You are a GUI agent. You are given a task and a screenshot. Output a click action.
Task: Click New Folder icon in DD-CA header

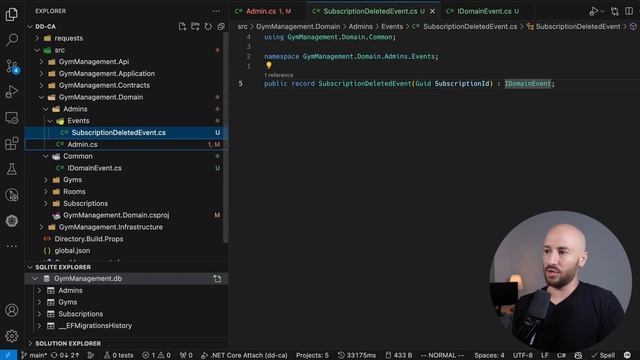195,27
